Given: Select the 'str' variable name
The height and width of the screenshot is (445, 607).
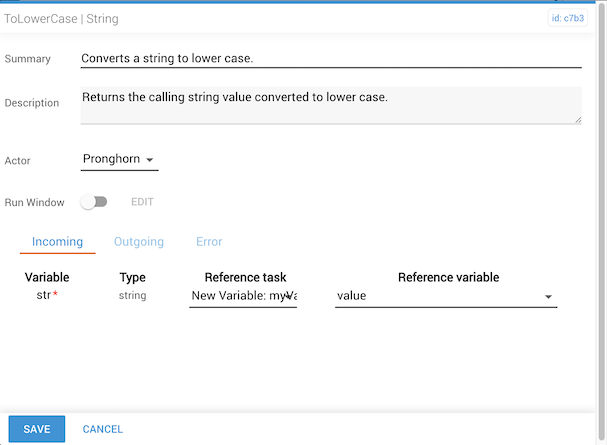Looking at the screenshot, I should [44, 296].
